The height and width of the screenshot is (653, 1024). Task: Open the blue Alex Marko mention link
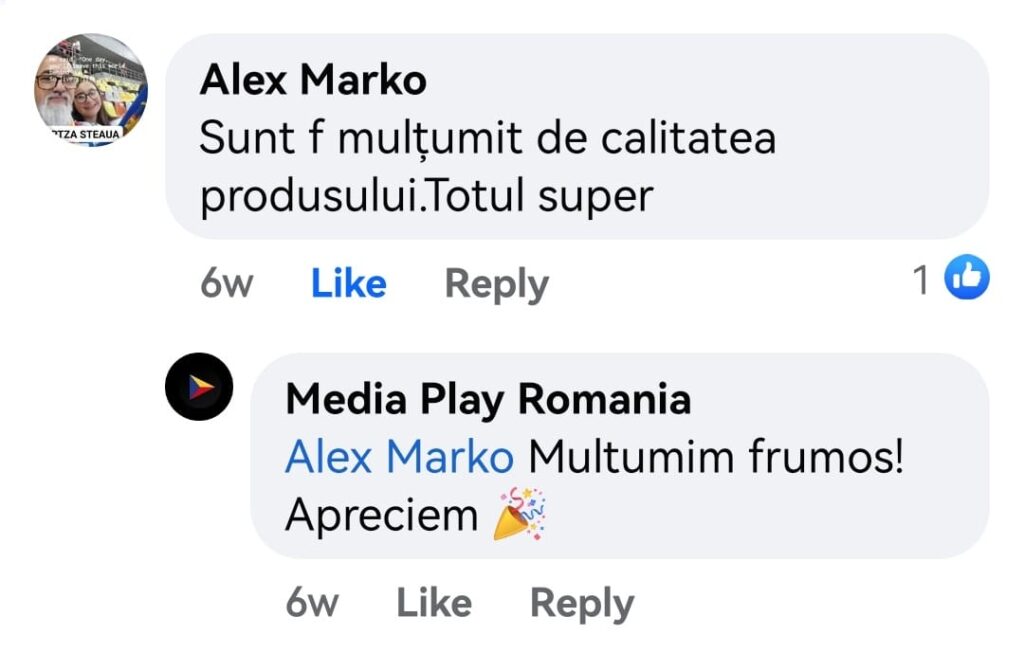[x=399, y=458]
